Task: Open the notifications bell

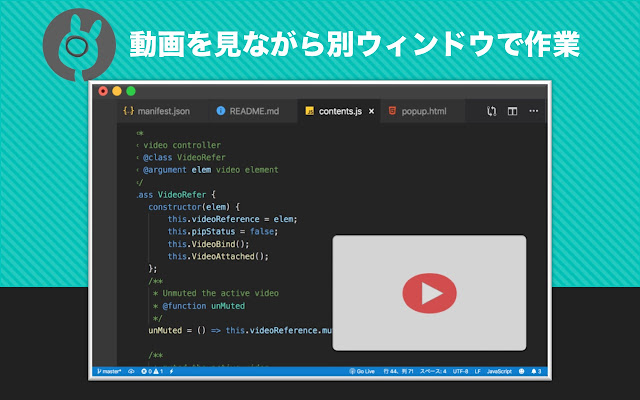Action: pyautogui.click(x=536, y=371)
